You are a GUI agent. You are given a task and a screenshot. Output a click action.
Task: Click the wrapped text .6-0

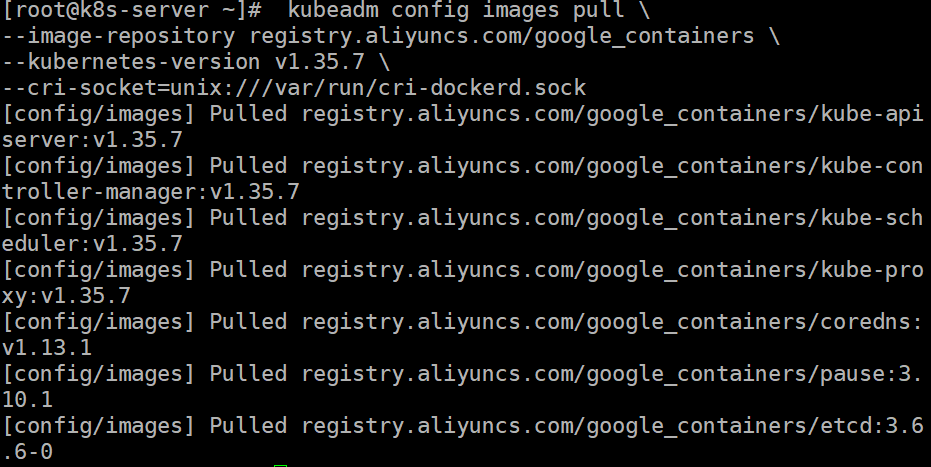[27, 452]
